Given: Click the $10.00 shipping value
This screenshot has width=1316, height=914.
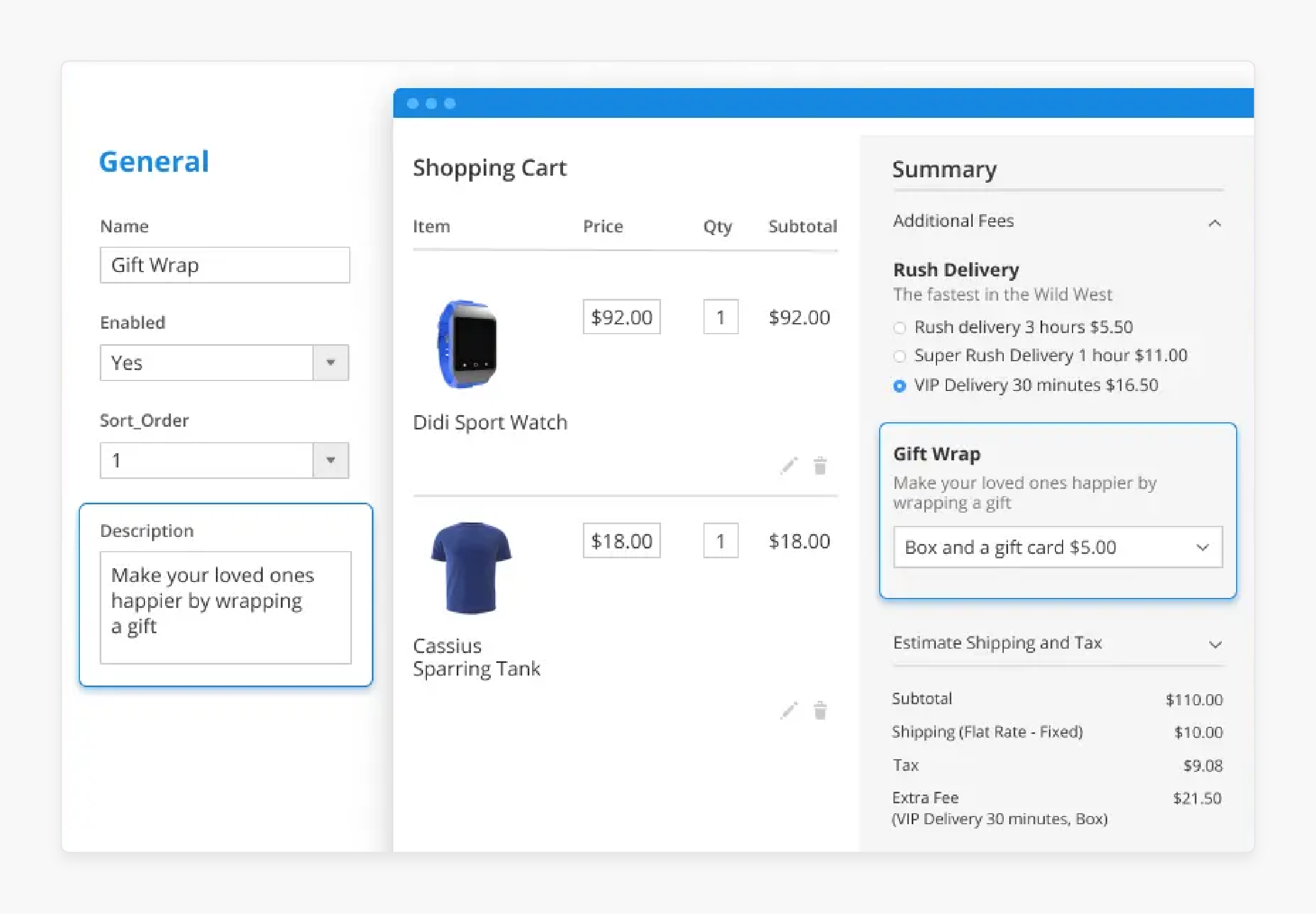Looking at the screenshot, I should pos(1198,732).
